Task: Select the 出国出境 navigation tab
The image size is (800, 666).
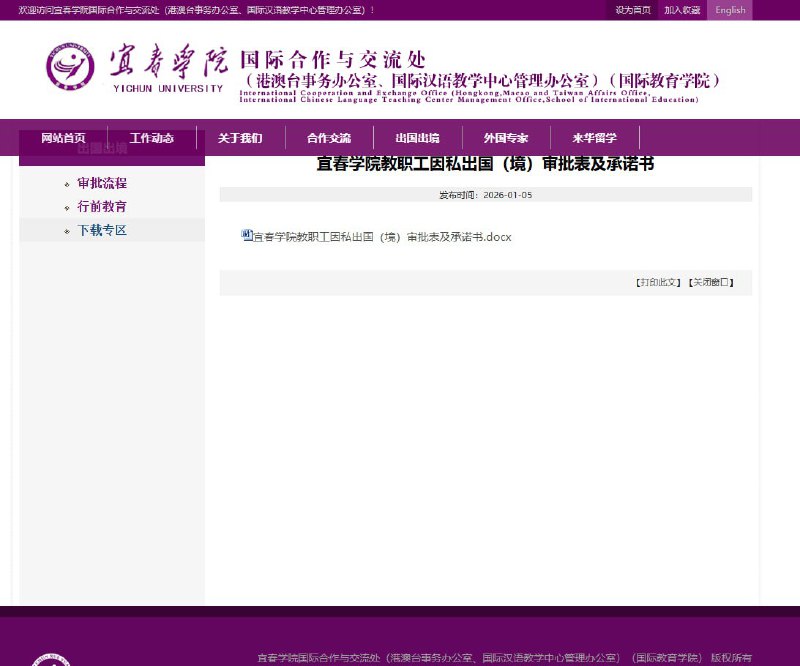Action: (416, 138)
